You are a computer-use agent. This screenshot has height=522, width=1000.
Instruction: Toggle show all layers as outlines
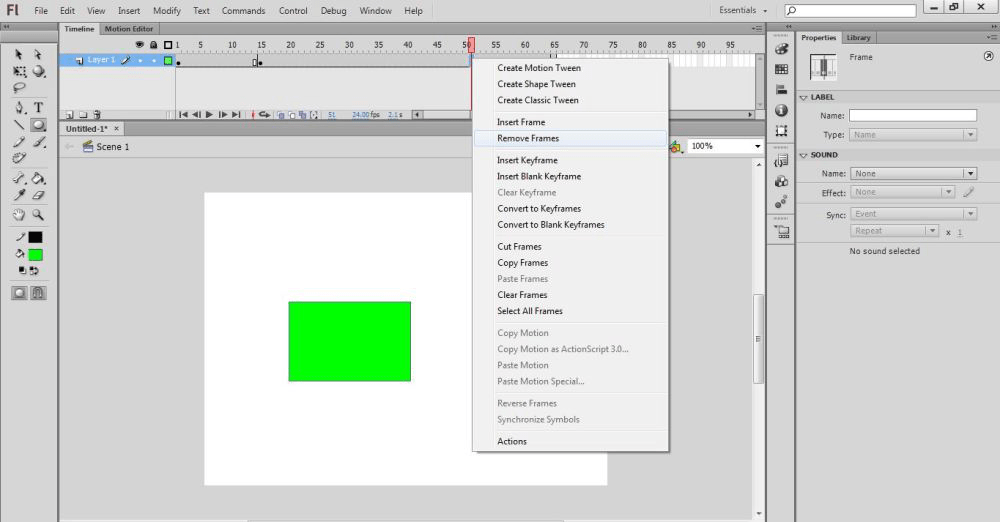(168, 45)
